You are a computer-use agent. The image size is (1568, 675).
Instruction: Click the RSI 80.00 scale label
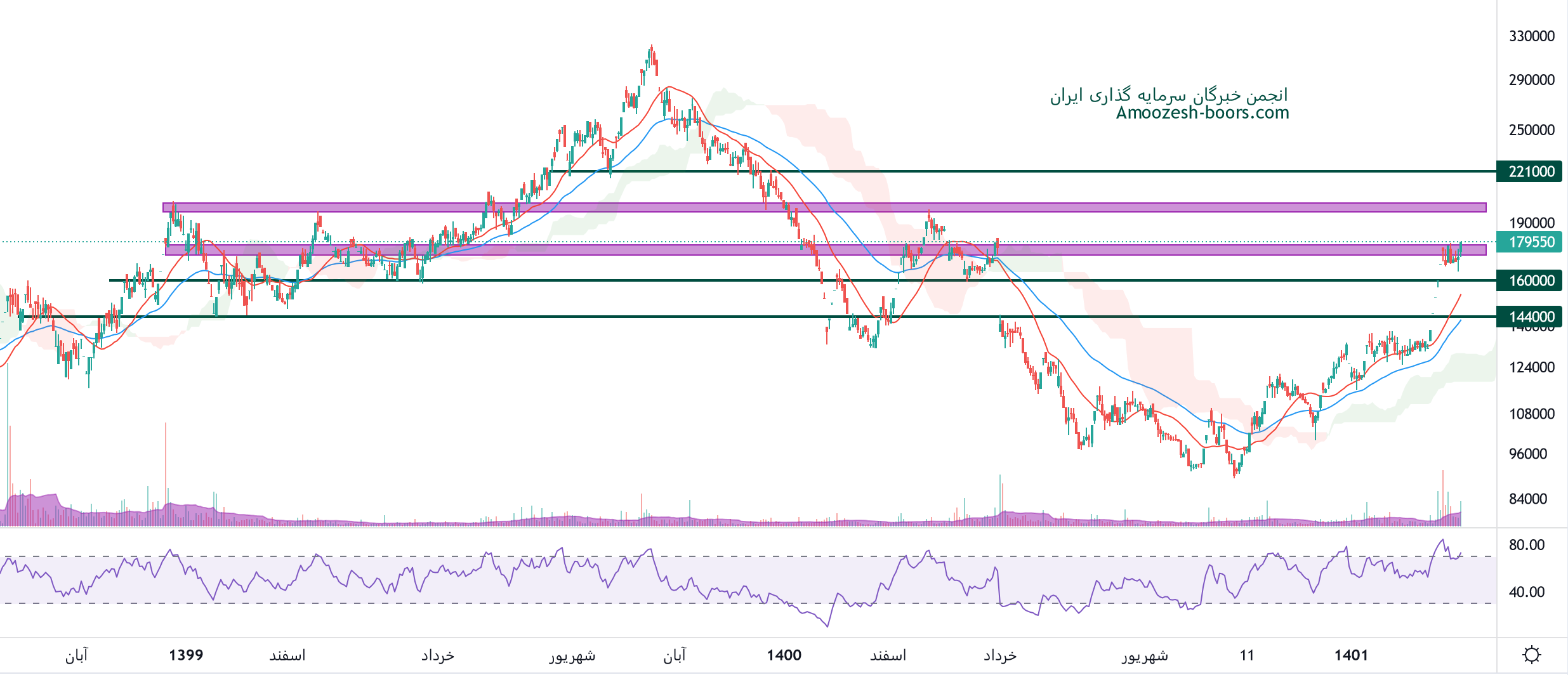1526,544
